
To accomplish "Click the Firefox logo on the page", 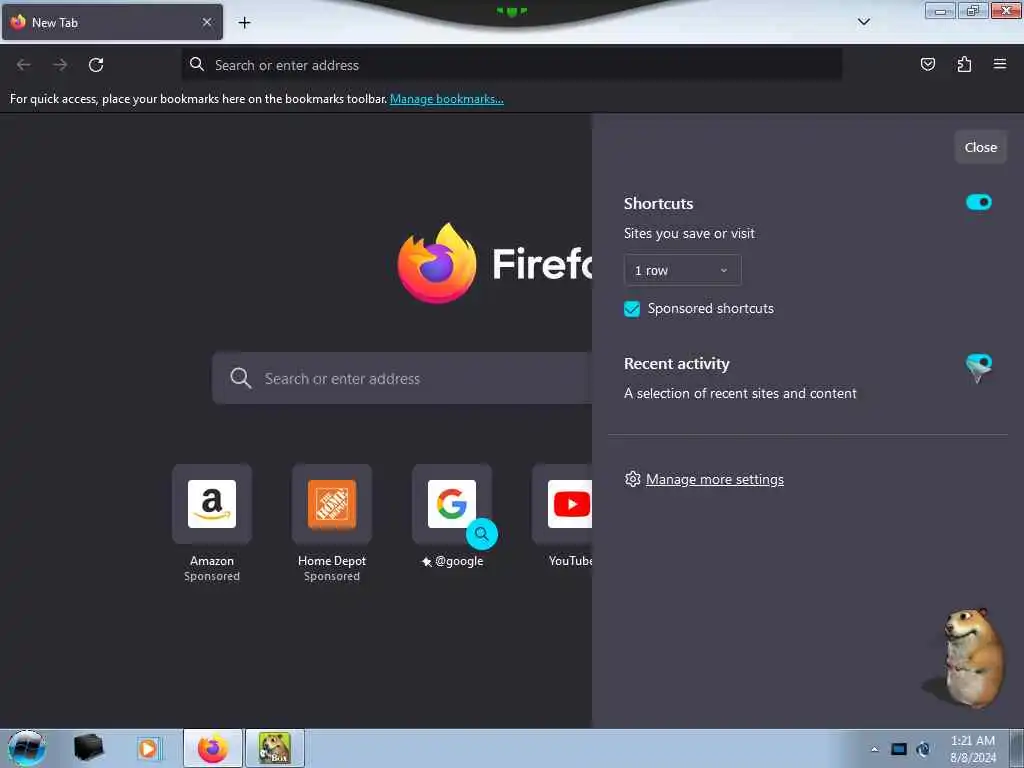I will pos(437,263).
